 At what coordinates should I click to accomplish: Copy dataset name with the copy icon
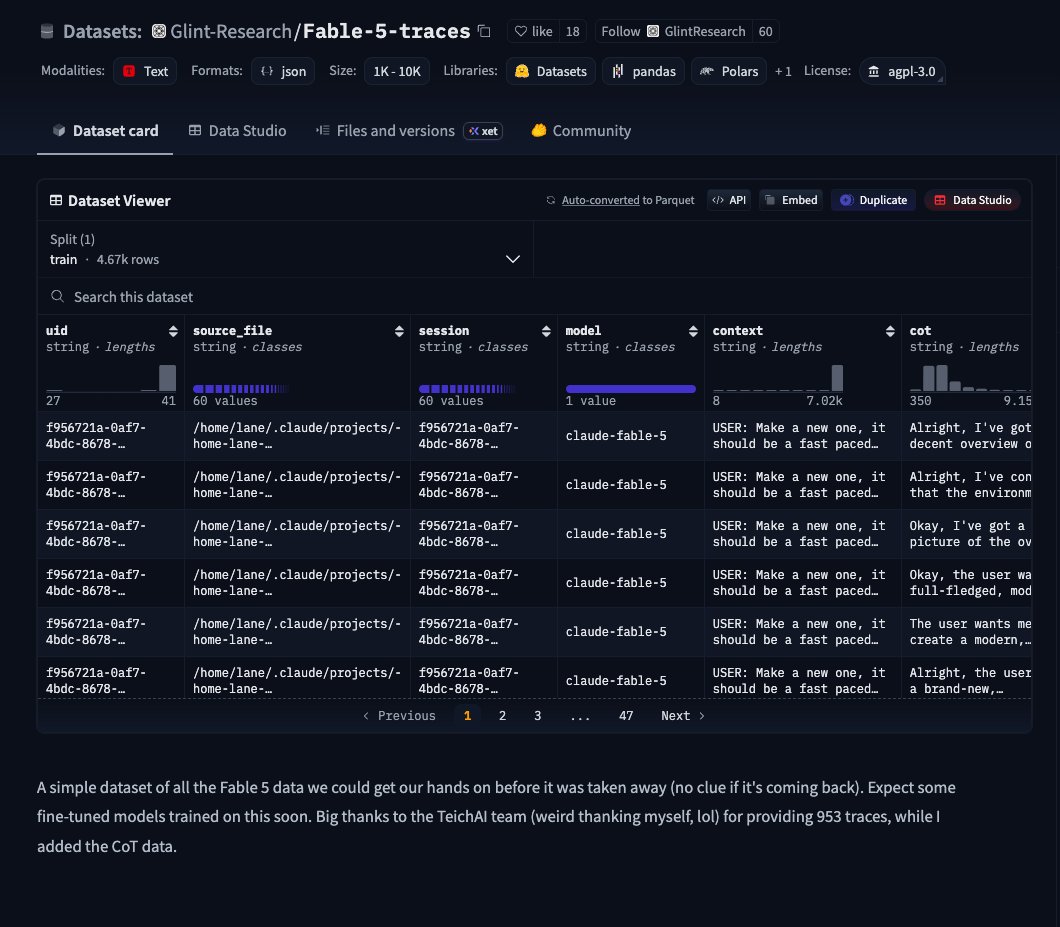coord(483,31)
